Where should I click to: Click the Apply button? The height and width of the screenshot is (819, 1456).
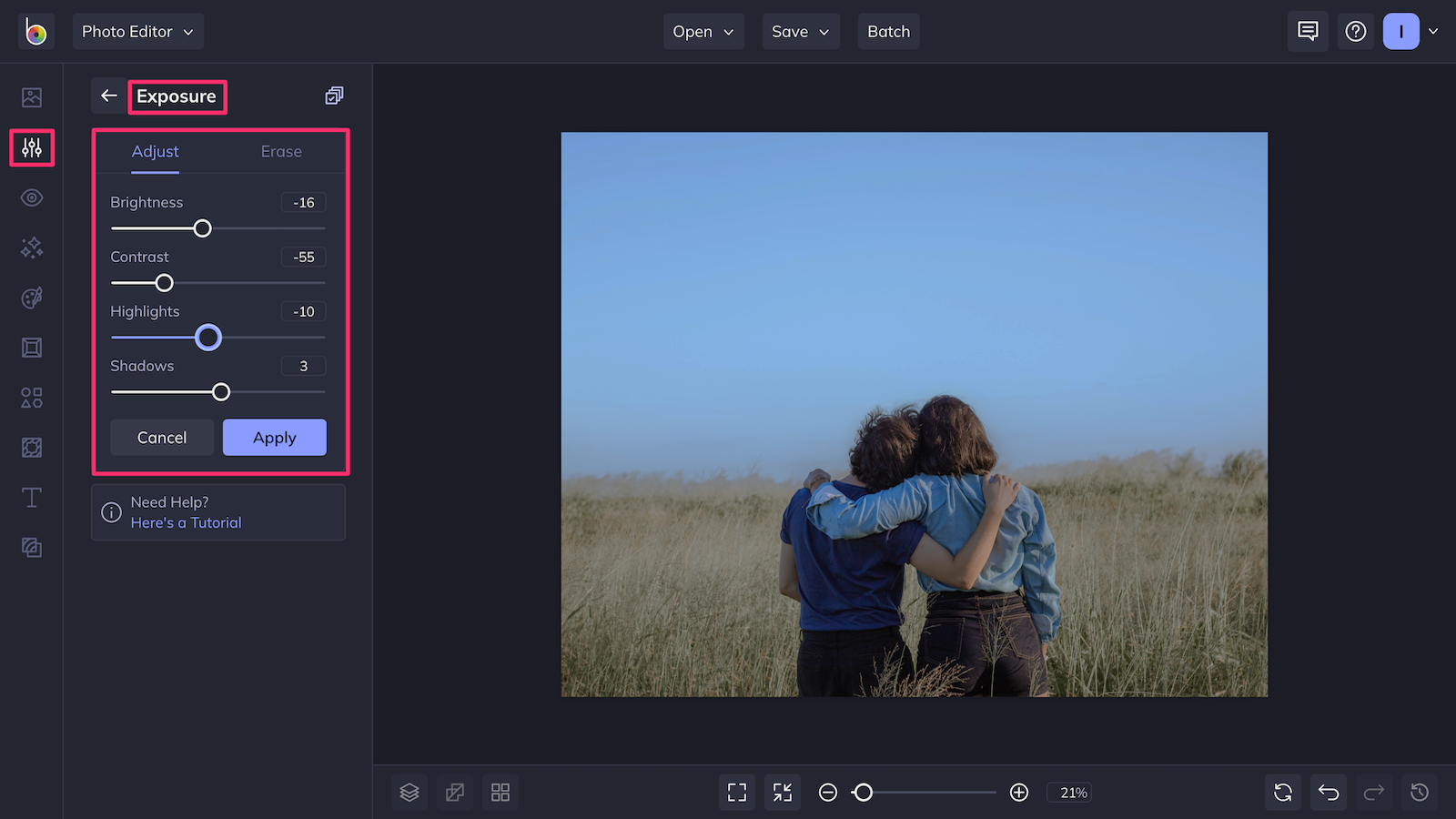[x=275, y=438]
